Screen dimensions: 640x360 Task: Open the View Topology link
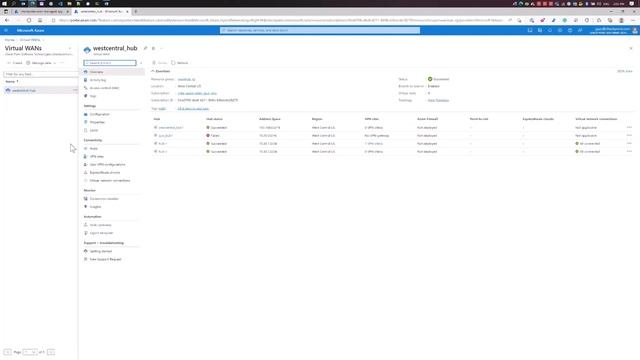pos(438,100)
